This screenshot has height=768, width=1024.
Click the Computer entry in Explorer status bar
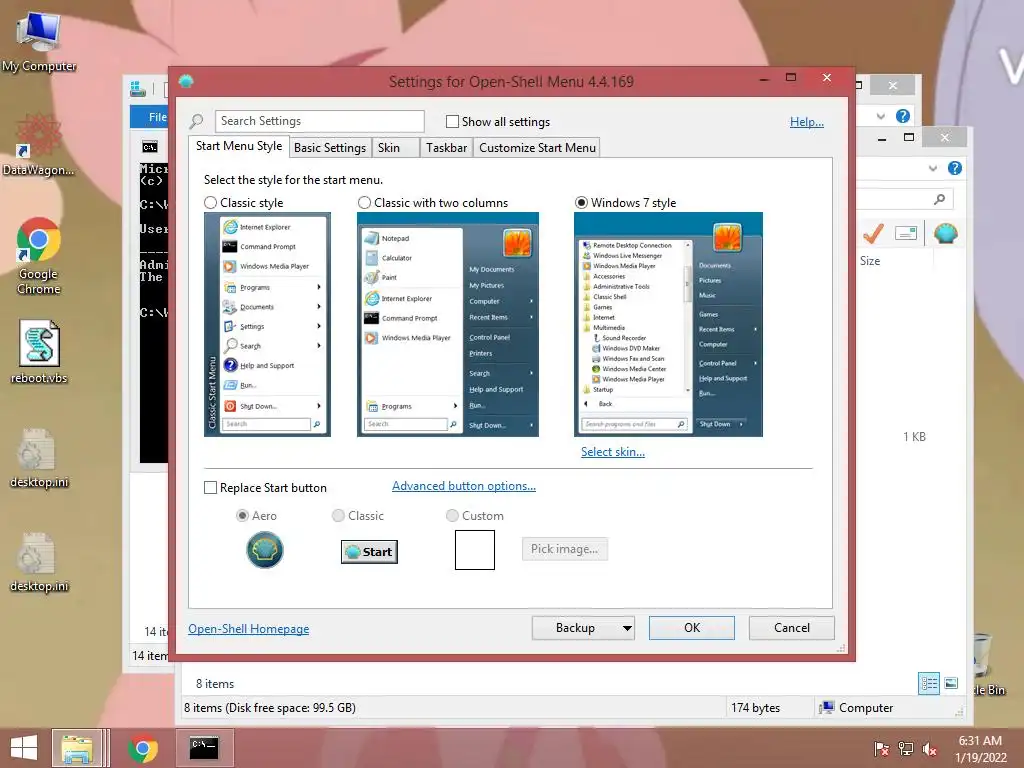(857, 708)
